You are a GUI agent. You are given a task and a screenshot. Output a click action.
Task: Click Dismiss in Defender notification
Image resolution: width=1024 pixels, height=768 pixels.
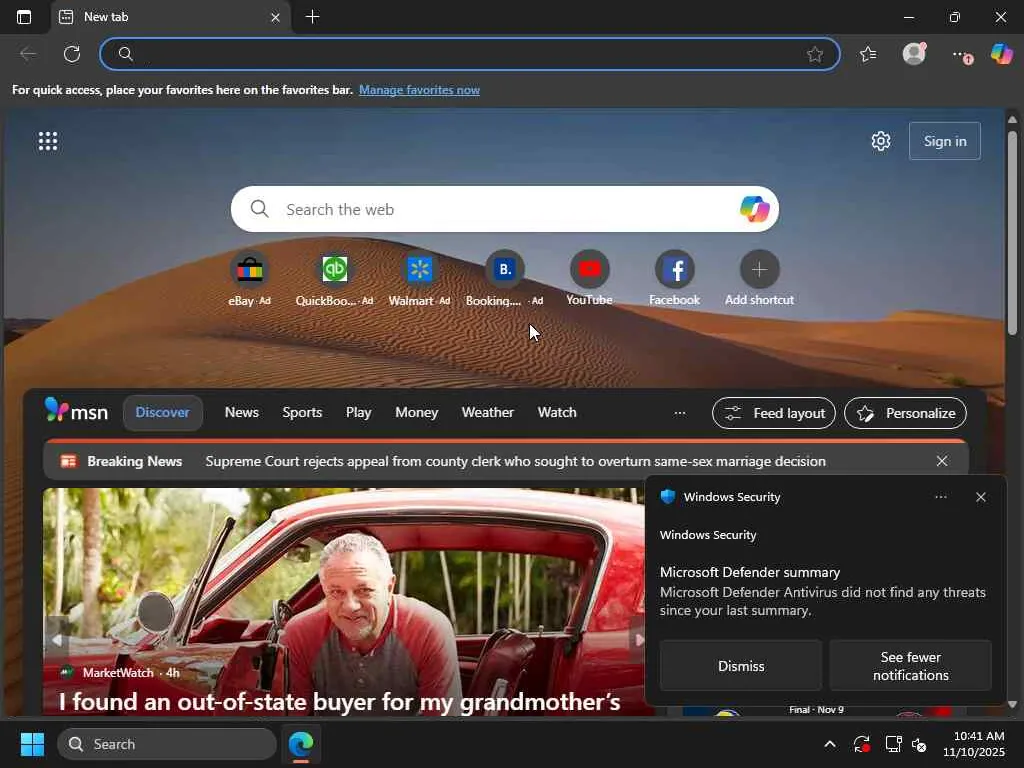pos(741,665)
